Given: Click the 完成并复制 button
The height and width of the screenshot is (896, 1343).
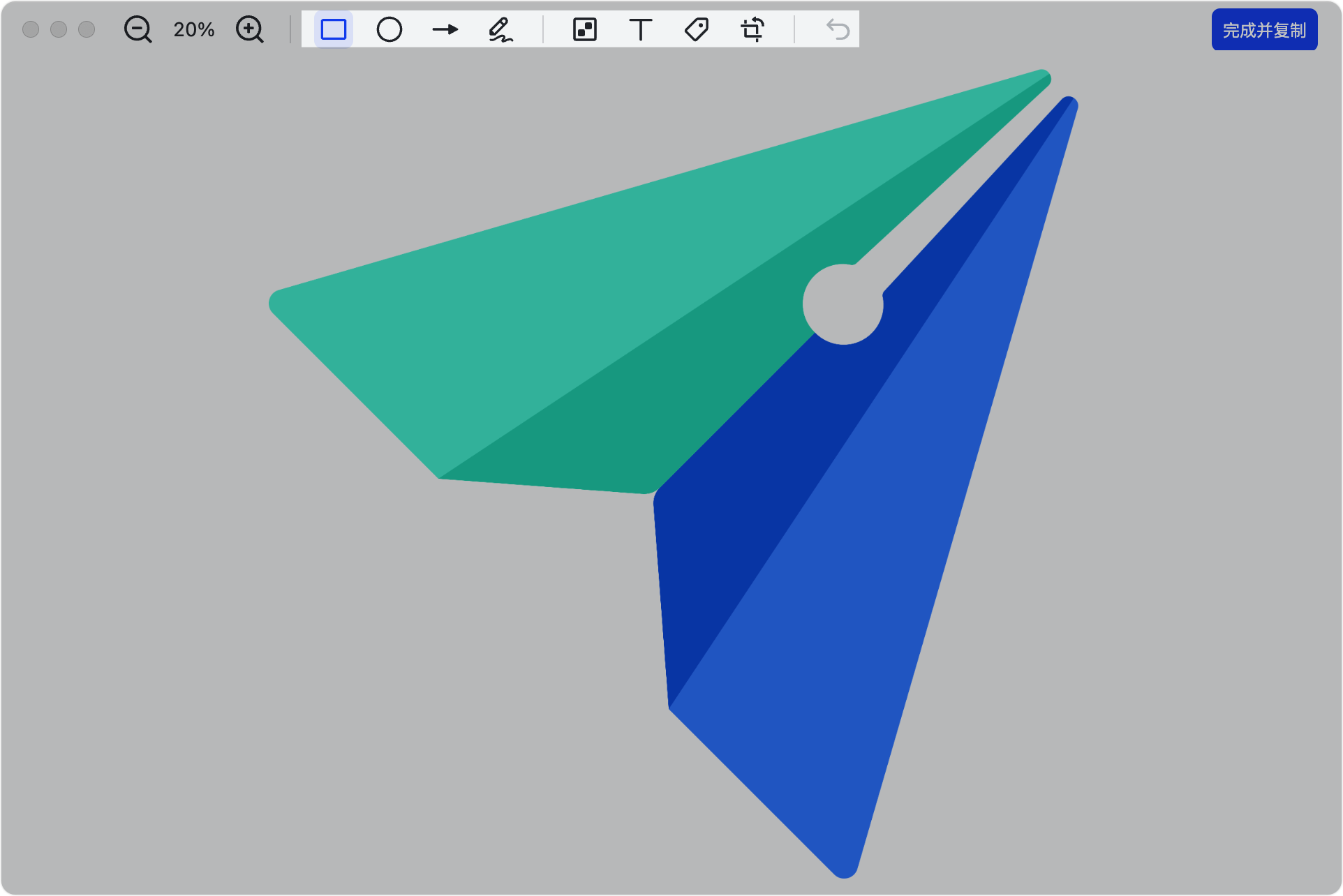Looking at the screenshot, I should tap(1264, 30).
